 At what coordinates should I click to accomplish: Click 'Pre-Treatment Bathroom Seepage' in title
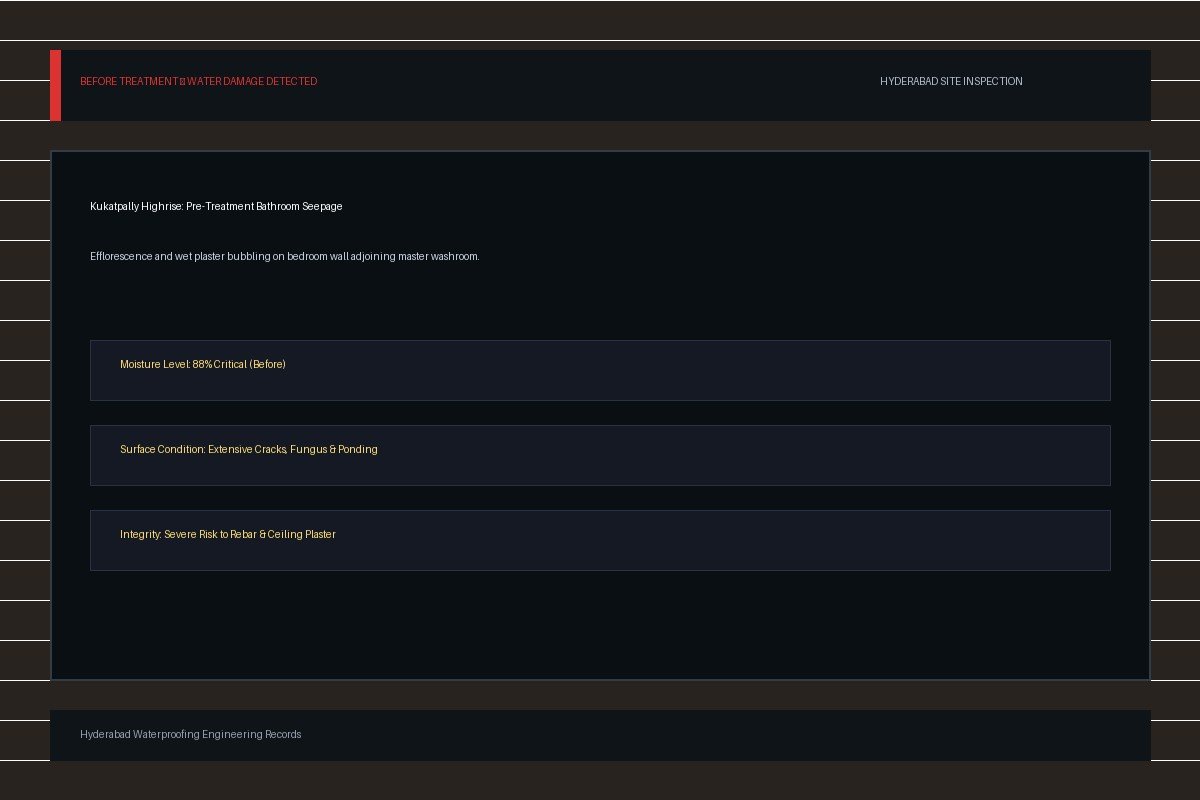264,206
